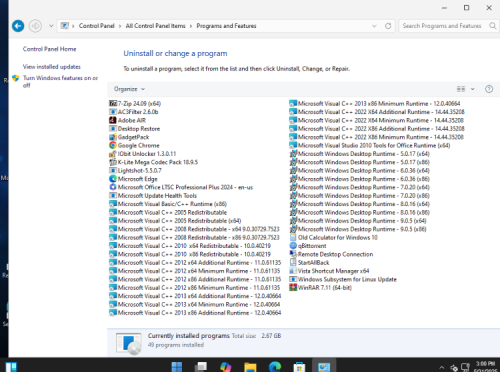500x372 pixels.
Task: Open Microsoft Edge from the taskbar
Action: point(275,367)
